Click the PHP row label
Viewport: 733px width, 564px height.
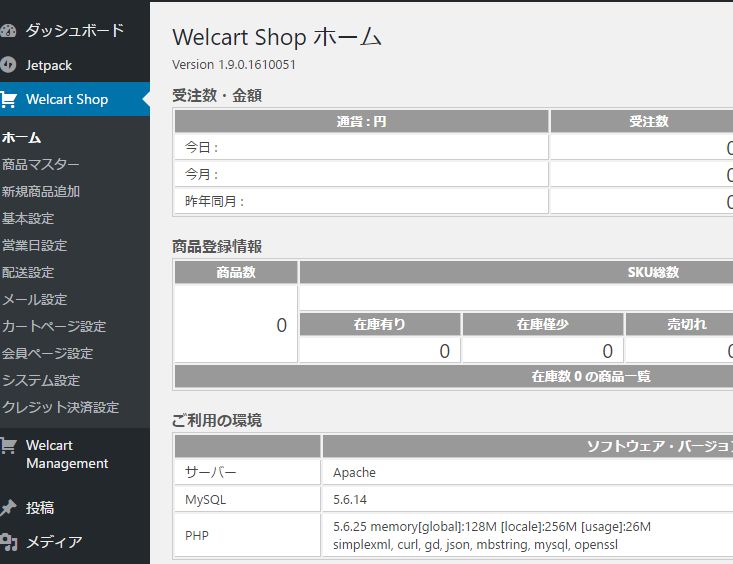coord(197,535)
